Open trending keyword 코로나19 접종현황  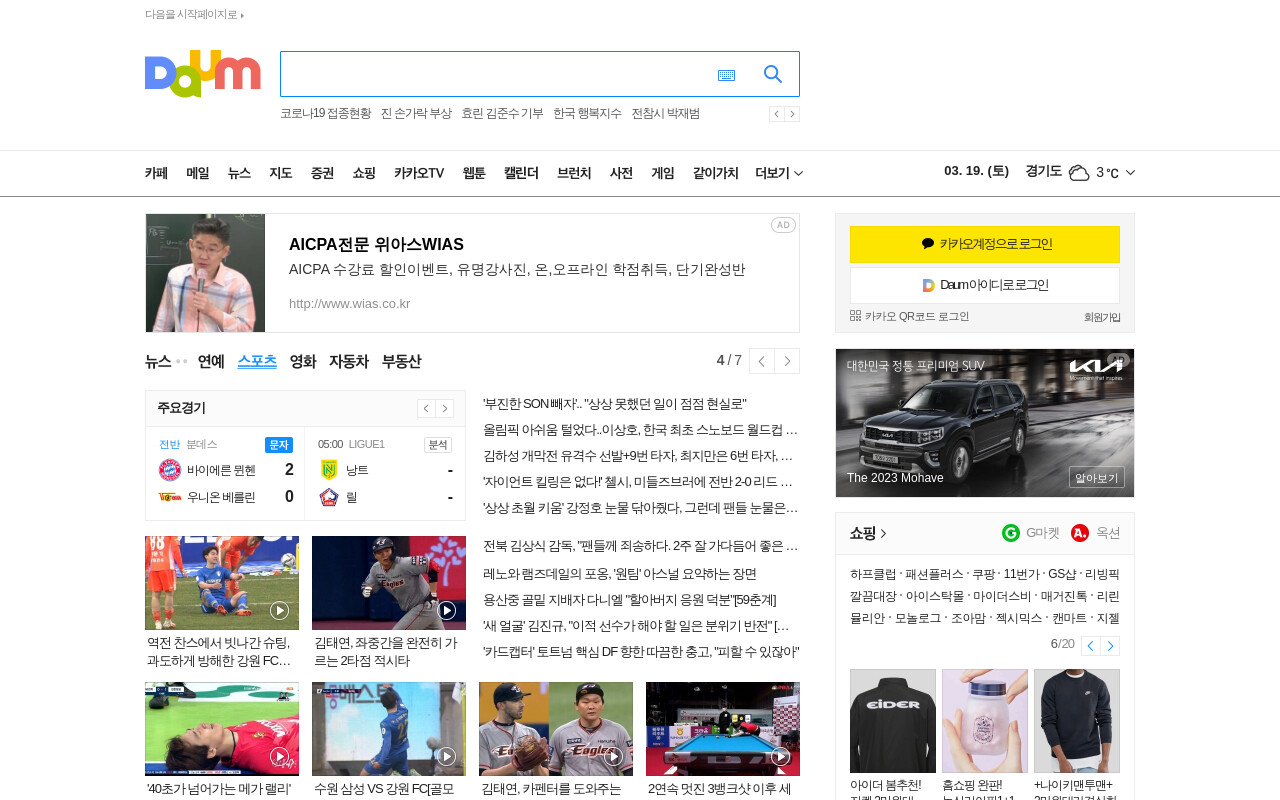pyautogui.click(x=325, y=114)
